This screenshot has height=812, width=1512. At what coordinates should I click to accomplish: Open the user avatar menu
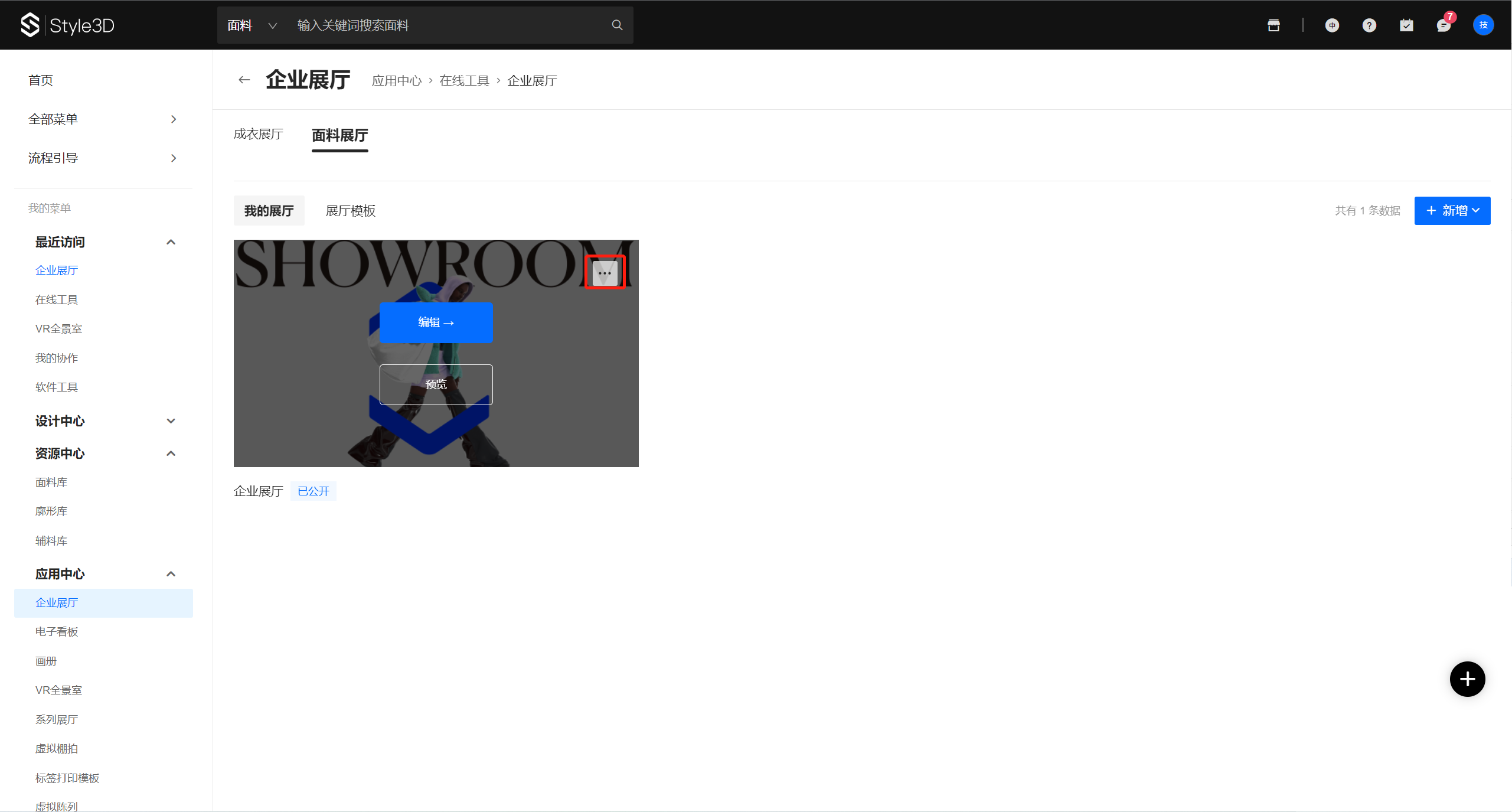tap(1483, 25)
